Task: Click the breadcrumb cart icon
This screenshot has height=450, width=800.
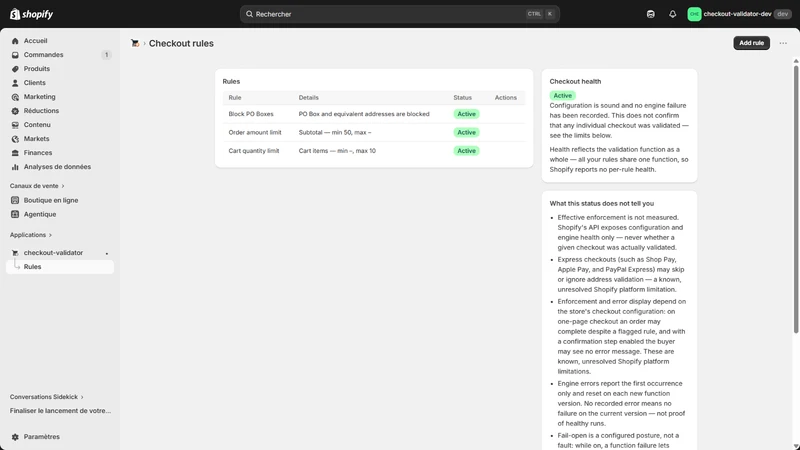Action: click(135, 43)
